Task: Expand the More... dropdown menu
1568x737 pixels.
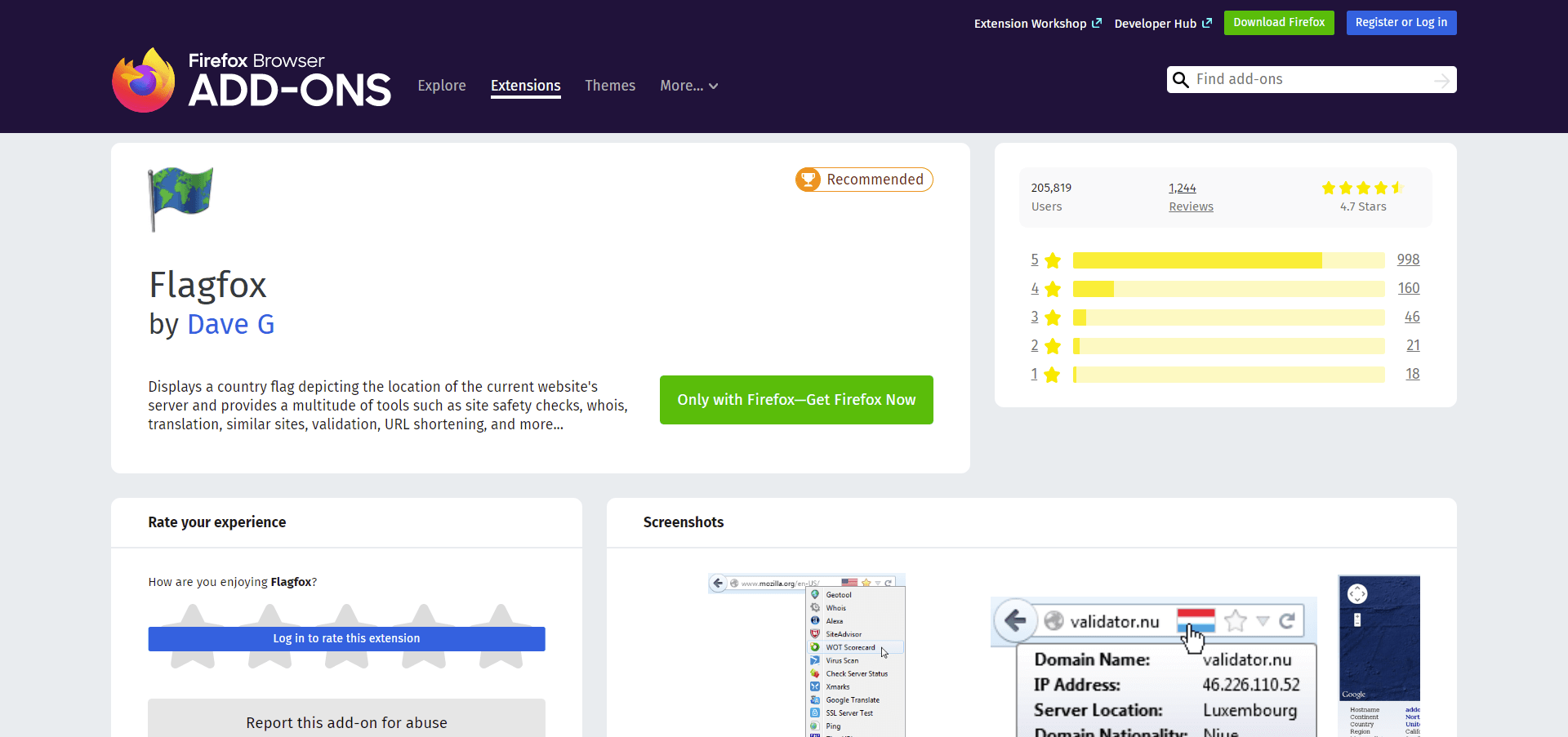Action: [x=689, y=86]
